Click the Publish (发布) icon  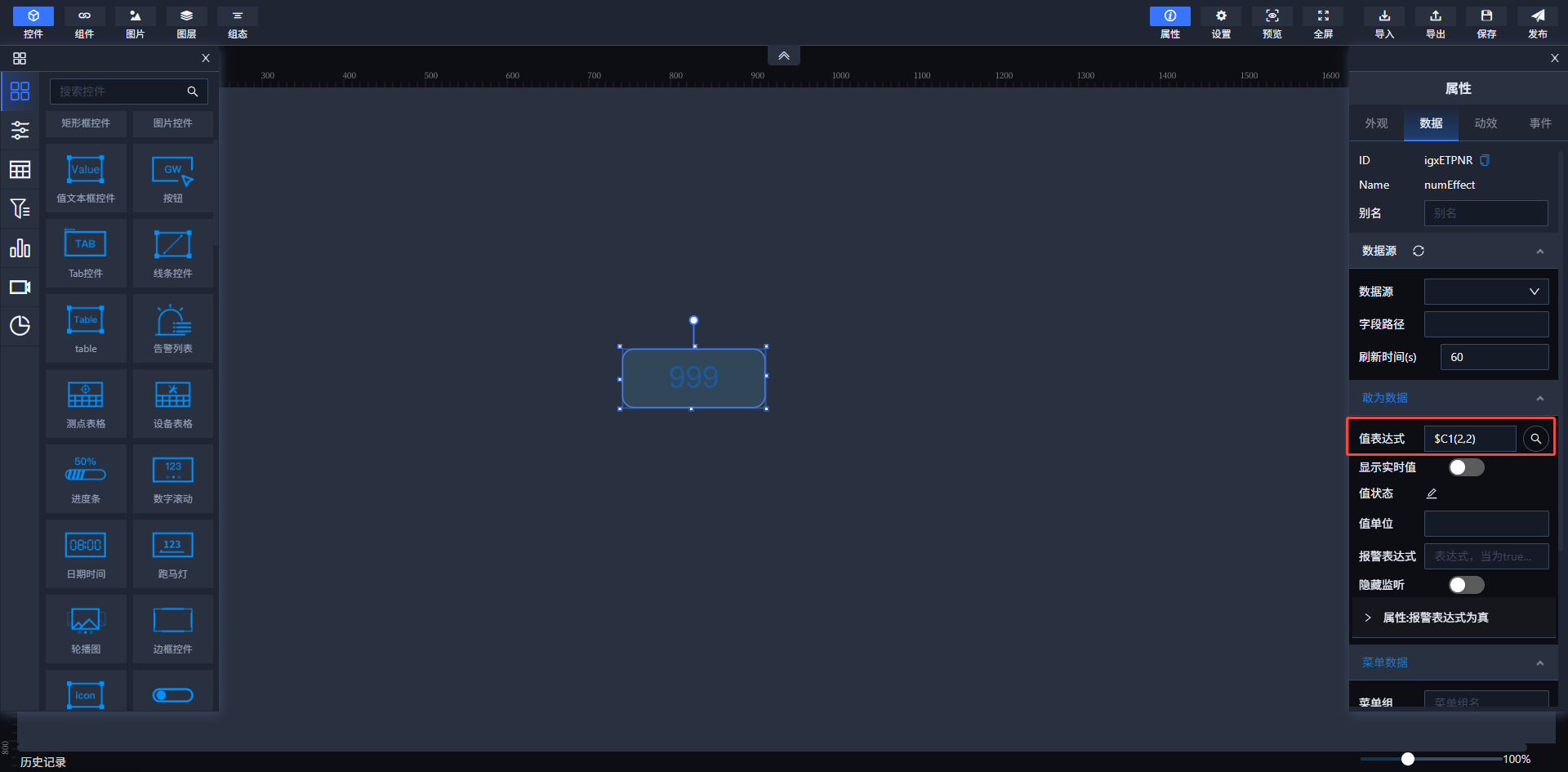click(x=1537, y=23)
